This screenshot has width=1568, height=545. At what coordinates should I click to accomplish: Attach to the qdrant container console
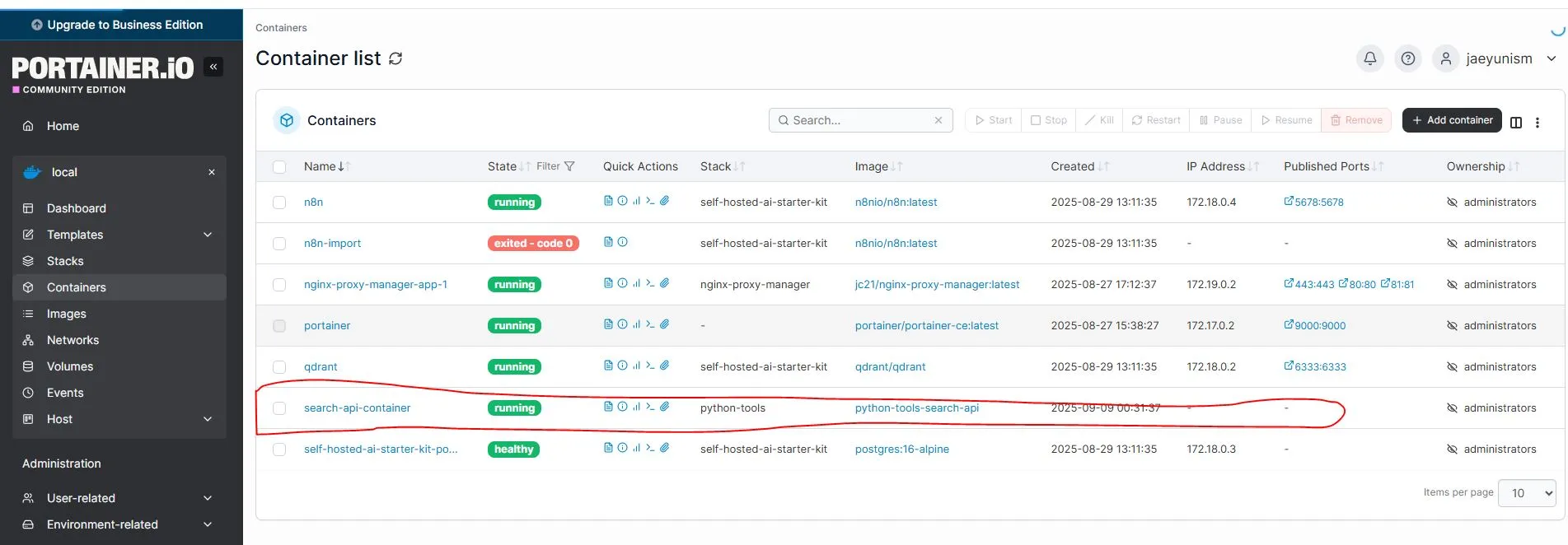(664, 366)
